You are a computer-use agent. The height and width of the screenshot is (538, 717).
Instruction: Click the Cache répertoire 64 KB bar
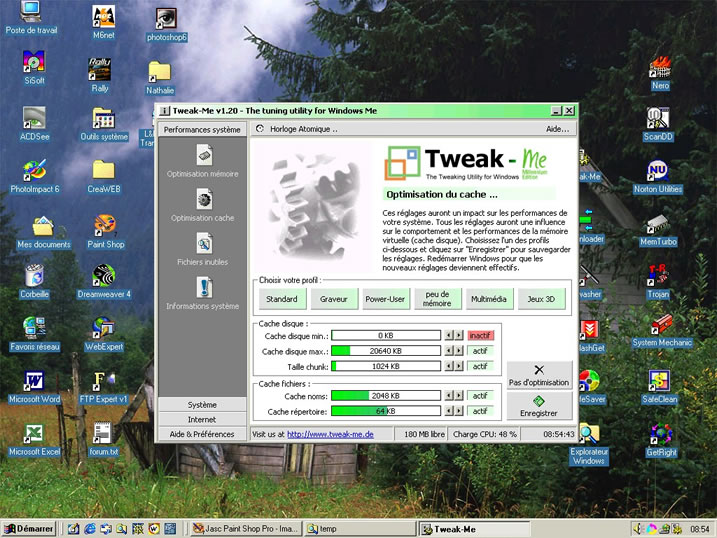pyautogui.click(x=386, y=411)
